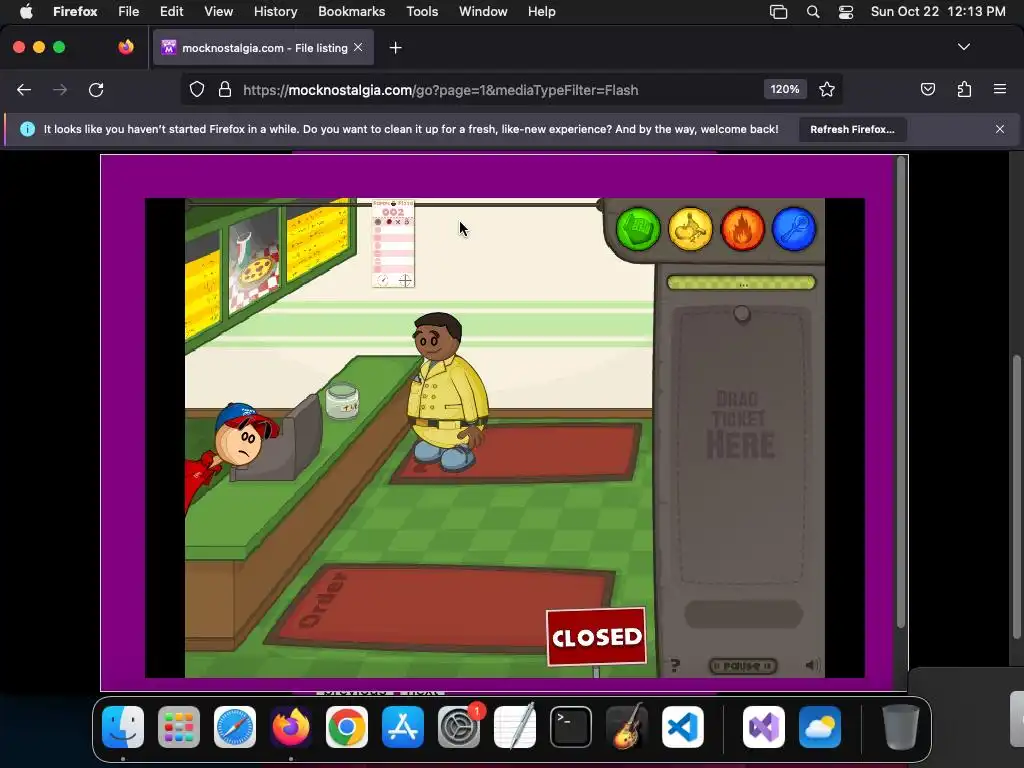Reset the 120% zoom level badge
Image resolution: width=1024 pixels, height=768 pixels.
pyautogui.click(x=785, y=89)
